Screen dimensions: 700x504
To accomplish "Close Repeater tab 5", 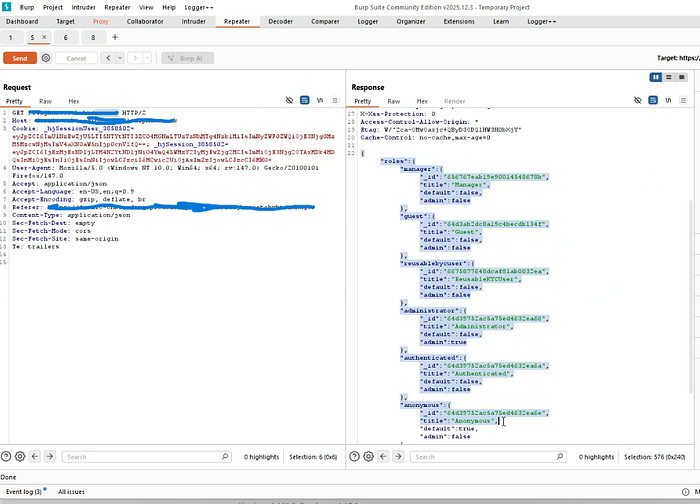I will (44, 37).
